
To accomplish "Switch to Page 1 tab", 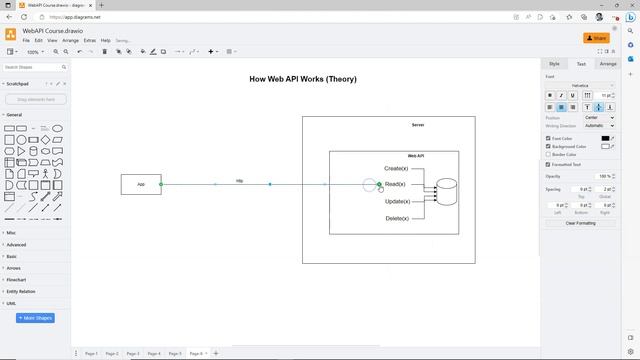I will click(91, 353).
